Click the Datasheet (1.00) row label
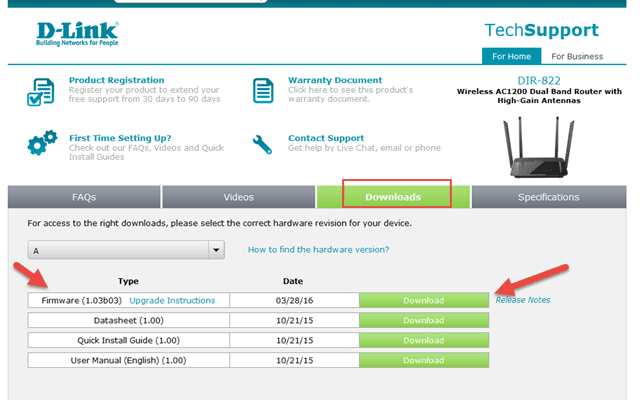This screenshot has width=640, height=400. 129,320
